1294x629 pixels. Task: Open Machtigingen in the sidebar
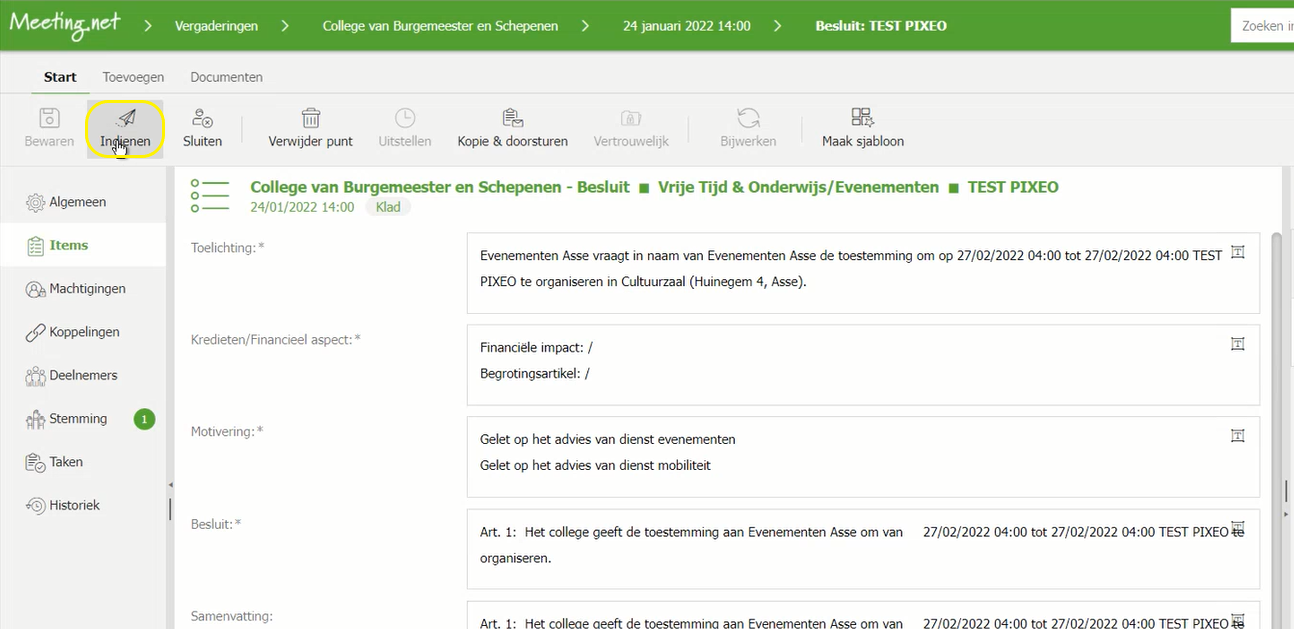87,289
